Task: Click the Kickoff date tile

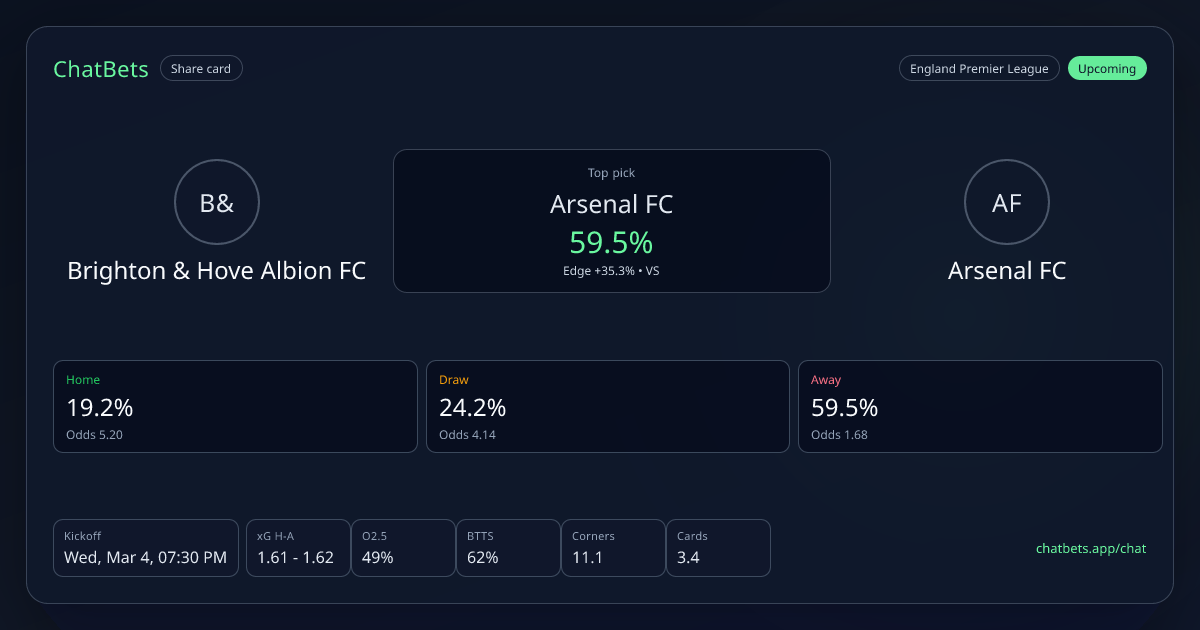Action: click(146, 548)
